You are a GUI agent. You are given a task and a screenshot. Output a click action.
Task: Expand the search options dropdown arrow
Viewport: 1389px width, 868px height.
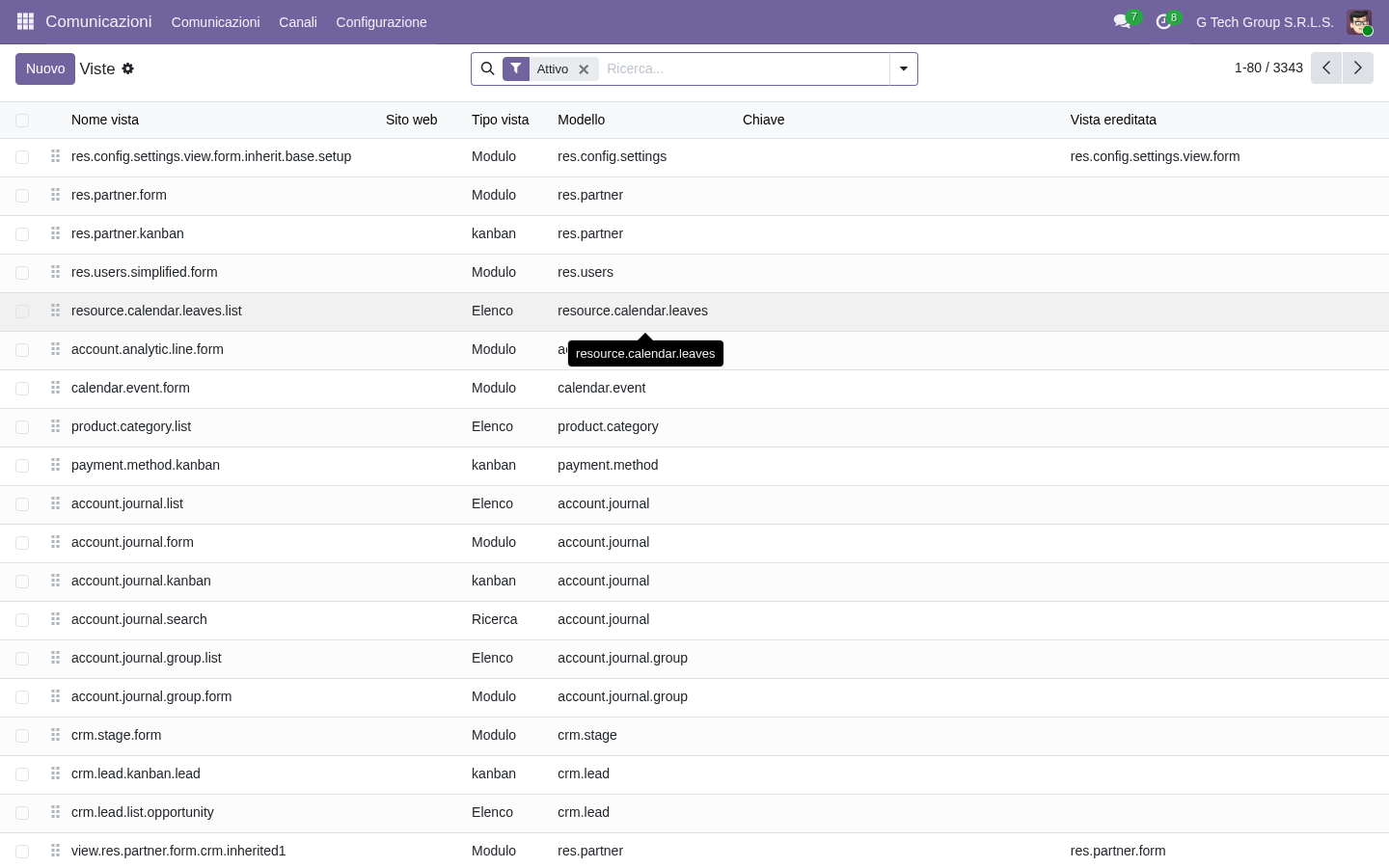pos(904,68)
